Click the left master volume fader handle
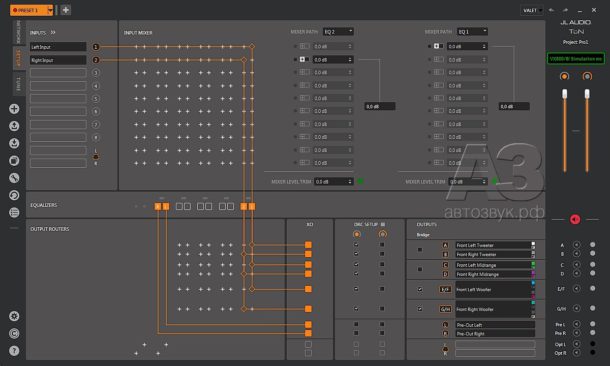610x366 pixels. pos(564,93)
